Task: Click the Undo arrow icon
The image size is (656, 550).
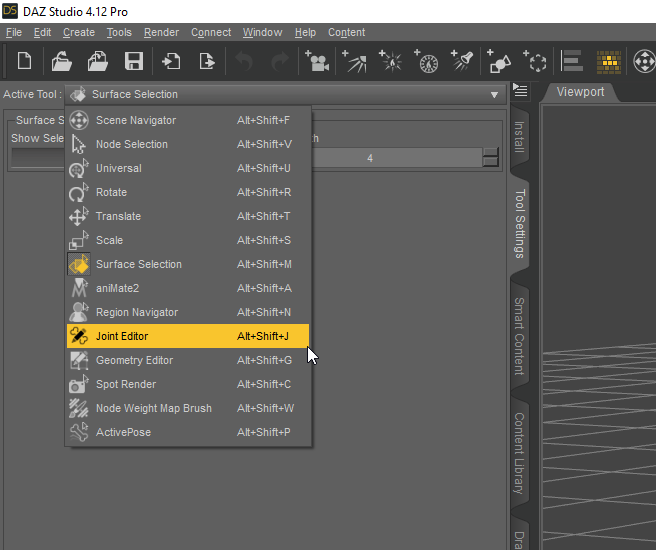Action: pos(244,61)
